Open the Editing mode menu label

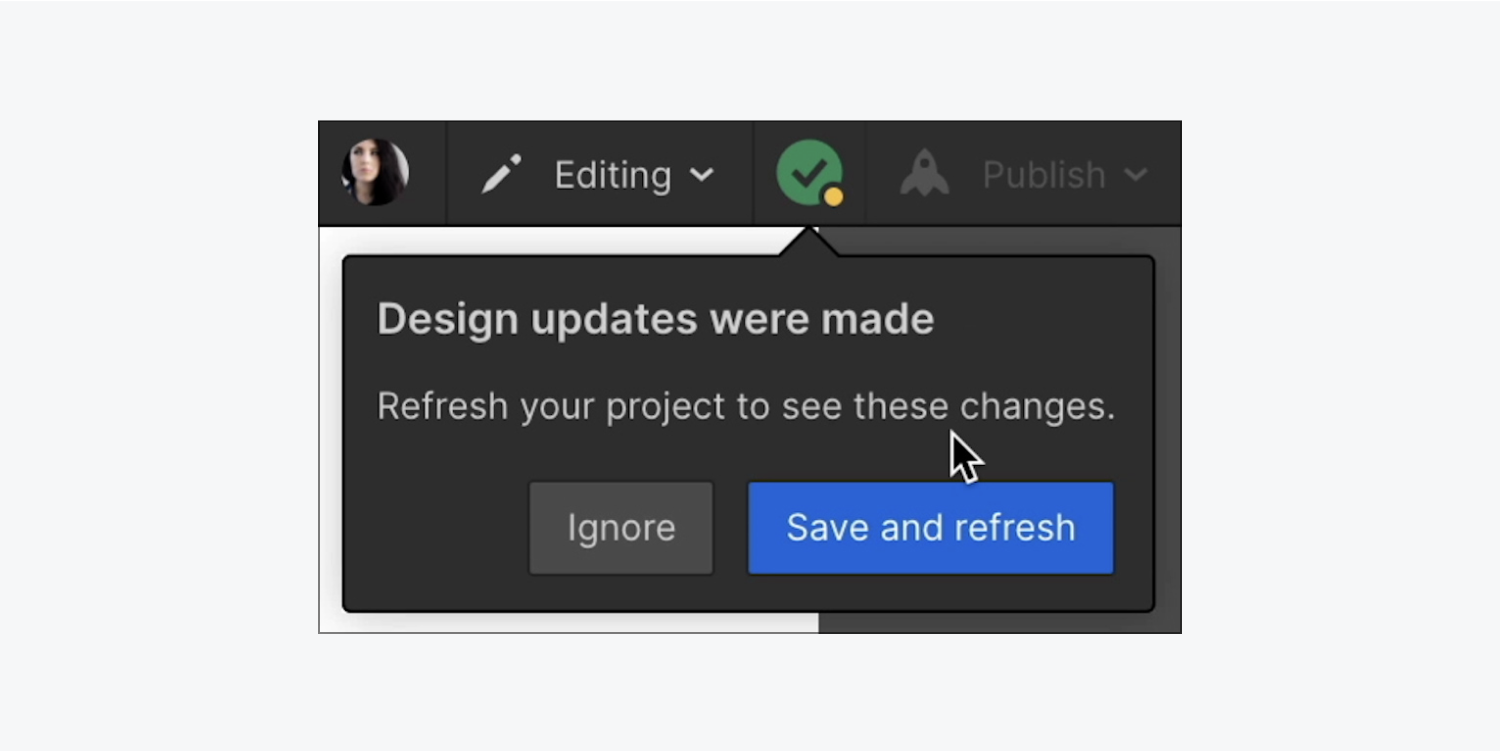[613, 175]
